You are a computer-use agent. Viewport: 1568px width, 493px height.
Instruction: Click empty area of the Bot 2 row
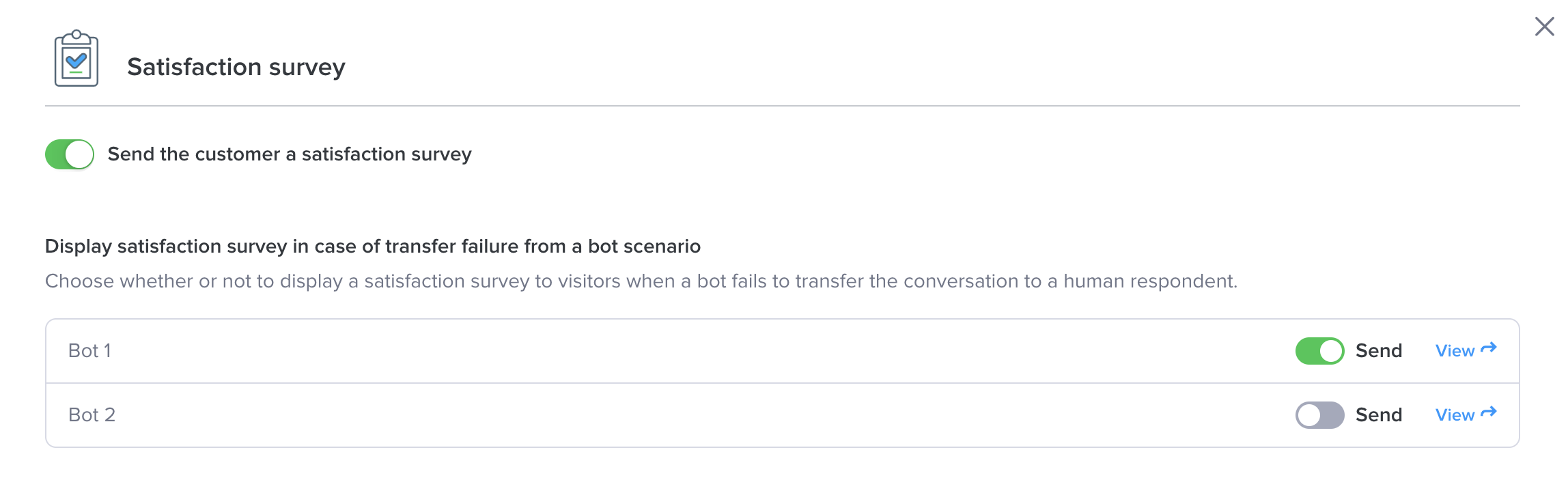[x=683, y=415]
